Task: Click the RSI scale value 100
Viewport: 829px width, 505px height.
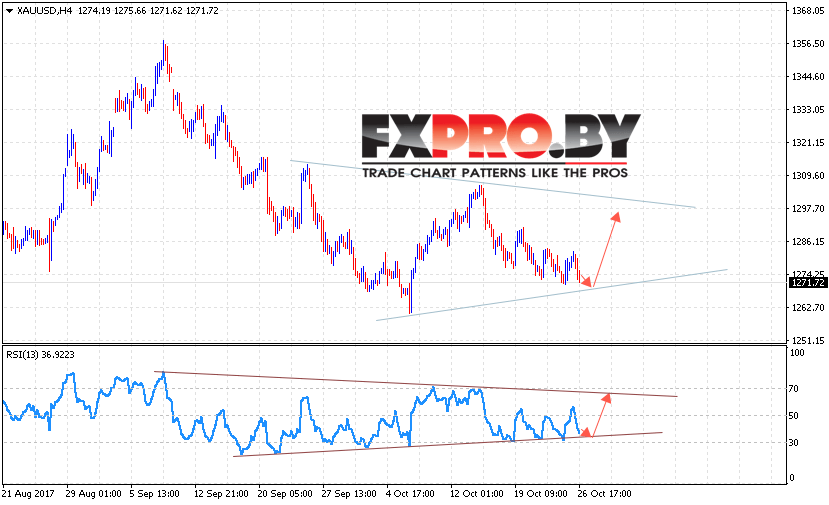Action: pyautogui.click(x=796, y=353)
